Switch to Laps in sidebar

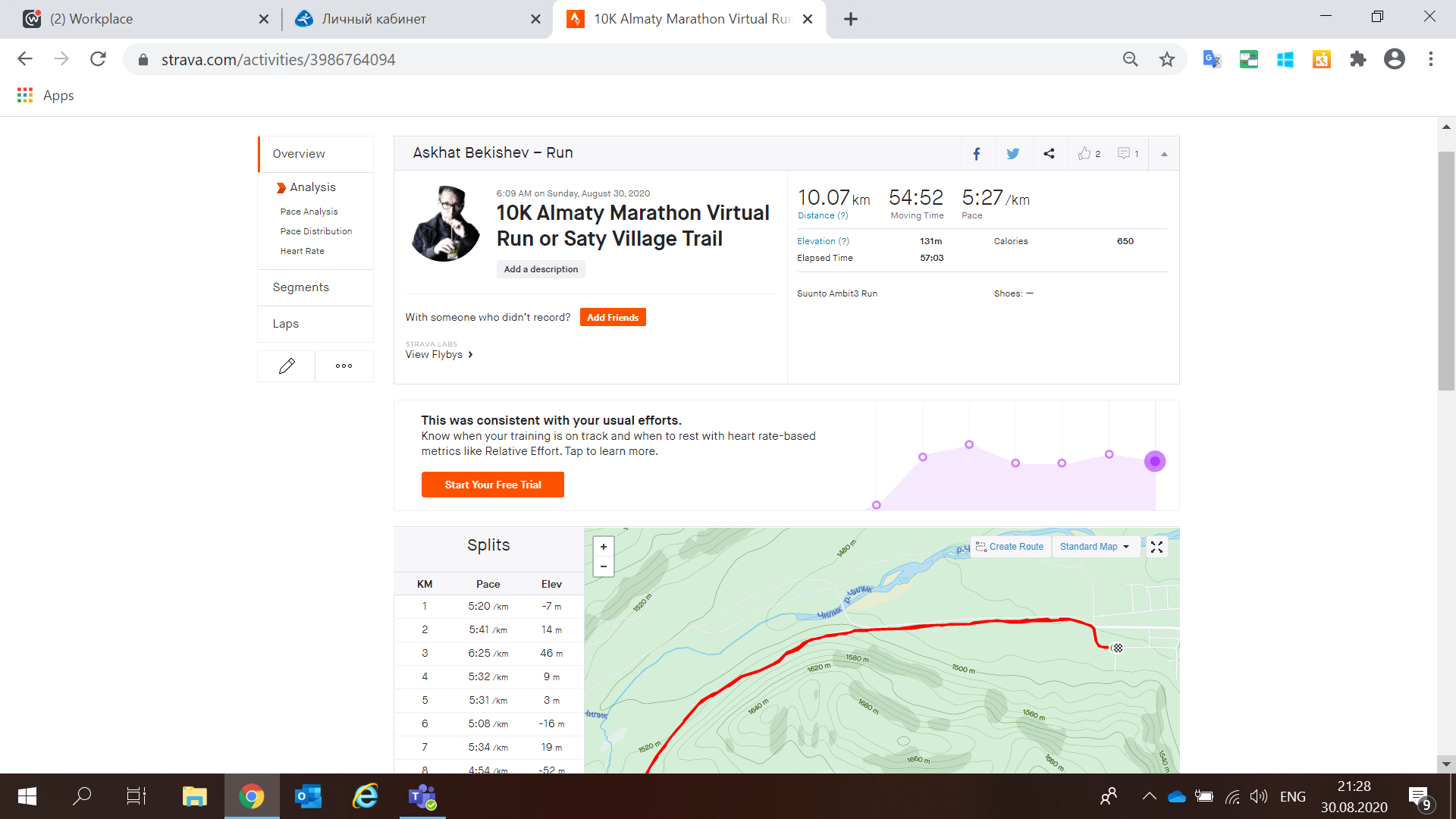[286, 324]
